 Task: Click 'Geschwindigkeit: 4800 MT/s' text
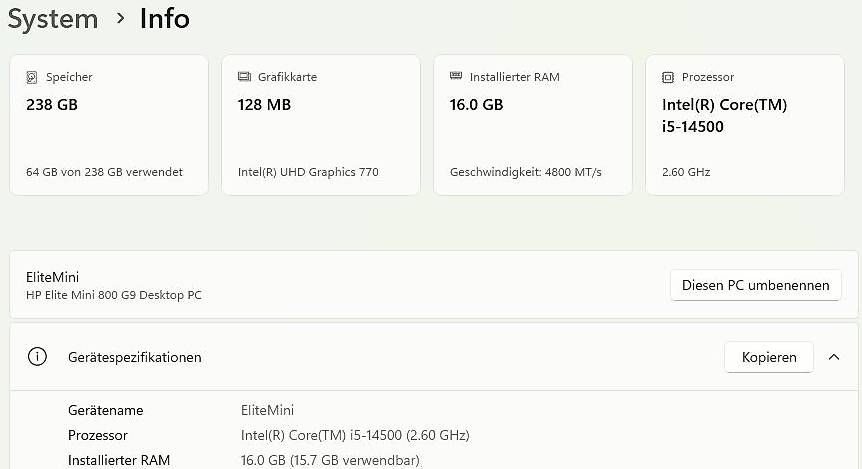(526, 172)
